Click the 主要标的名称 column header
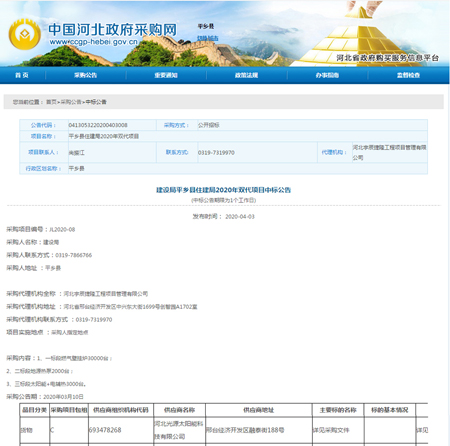 coord(338,410)
